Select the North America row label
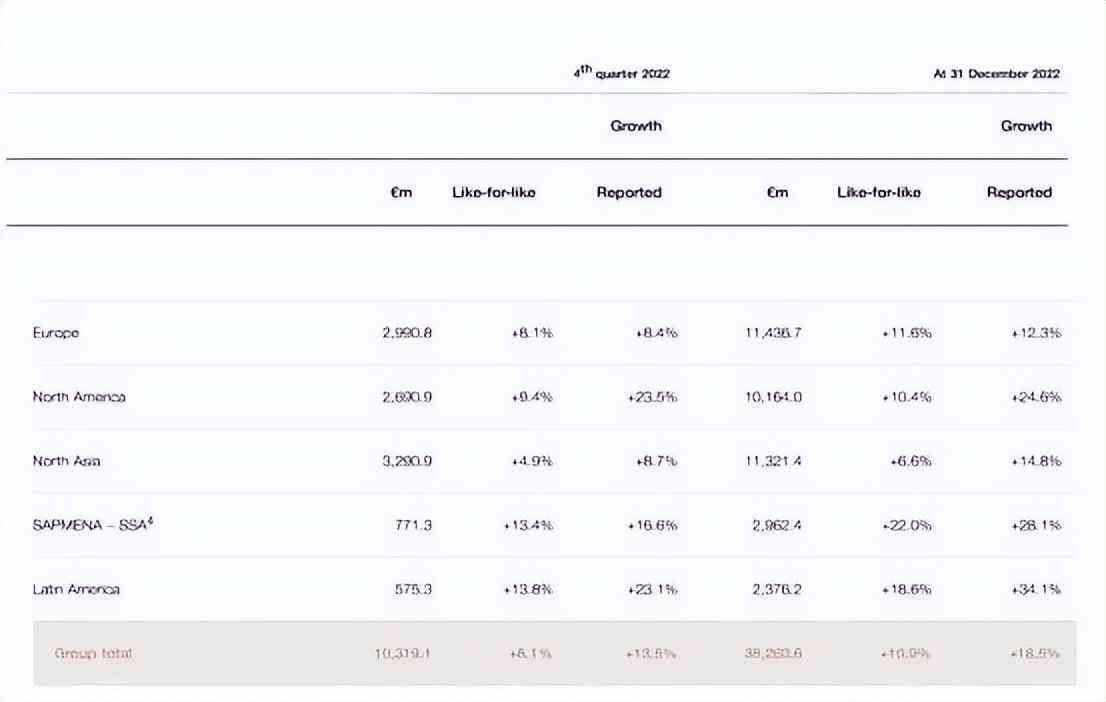The height and width of the screenshot is (702, 1106). pos(79,397)
